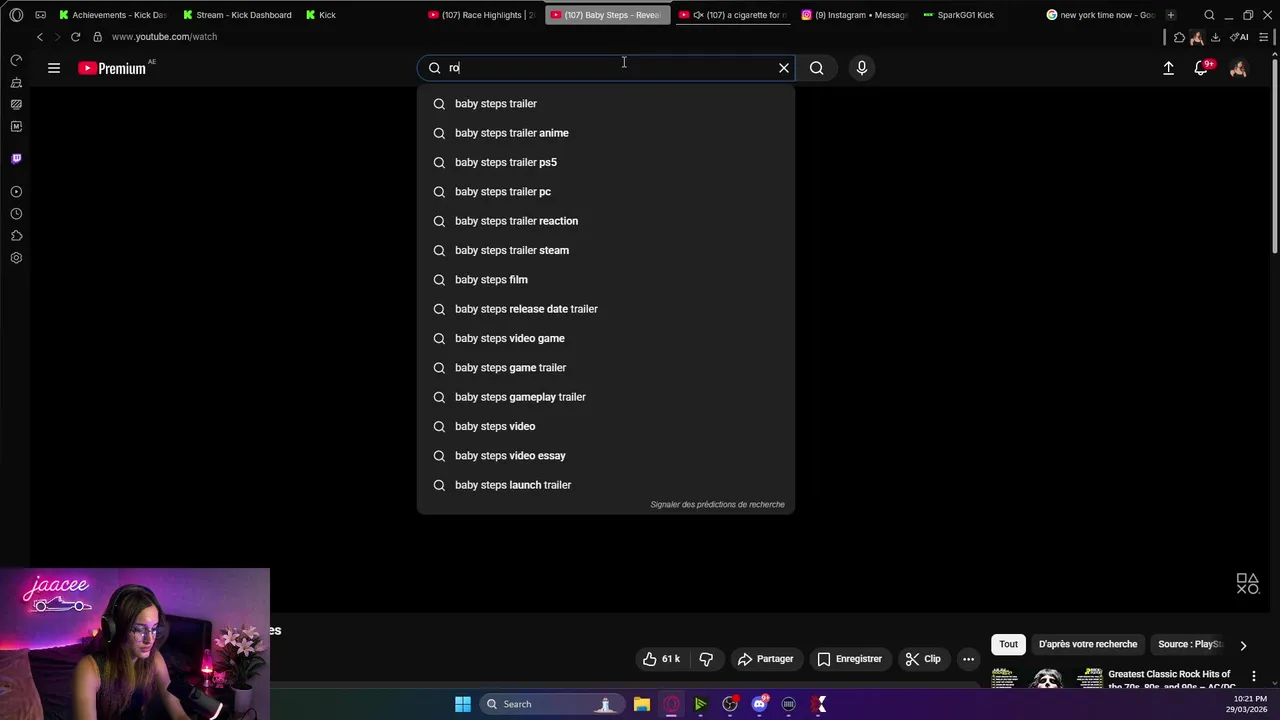Create a Clip of the video
The width and height of the screenshot is (1280, 720).
pos(922,659)
